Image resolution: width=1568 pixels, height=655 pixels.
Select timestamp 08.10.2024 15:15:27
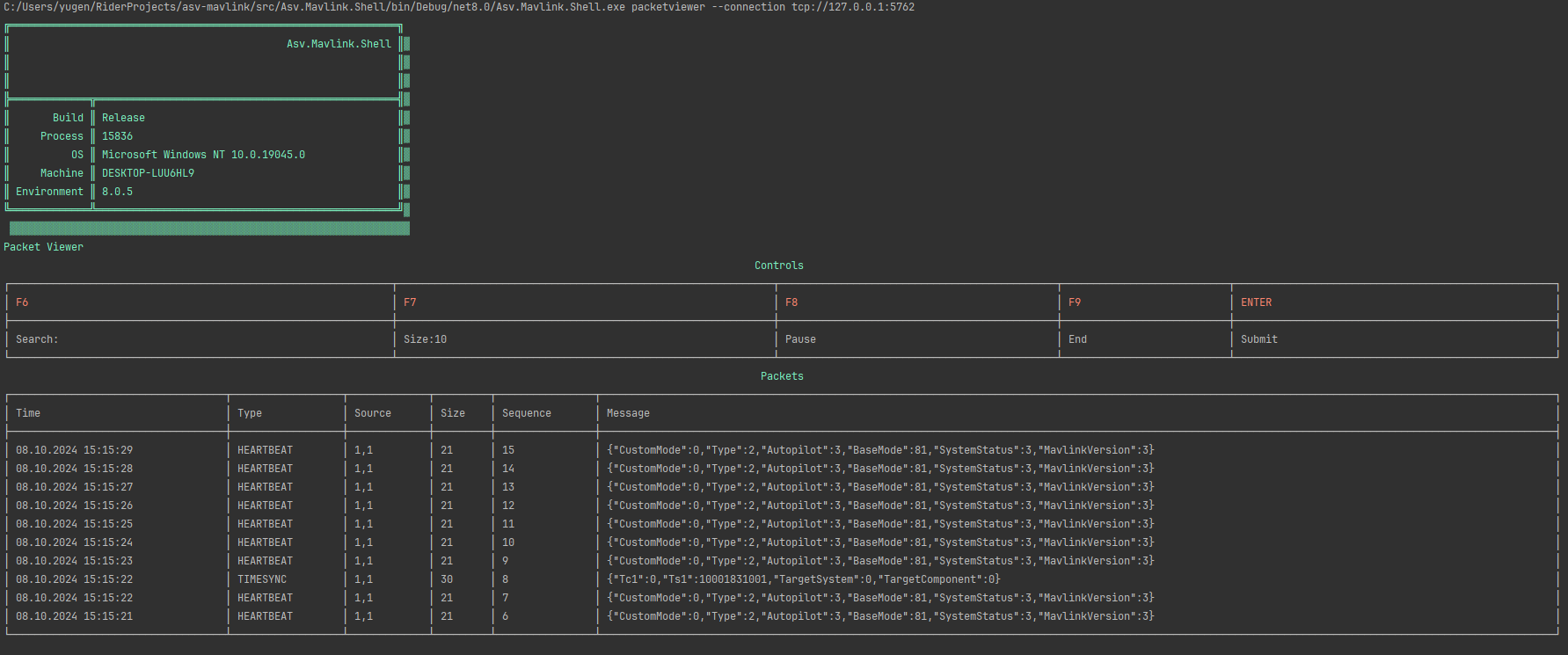click(74, 487)
